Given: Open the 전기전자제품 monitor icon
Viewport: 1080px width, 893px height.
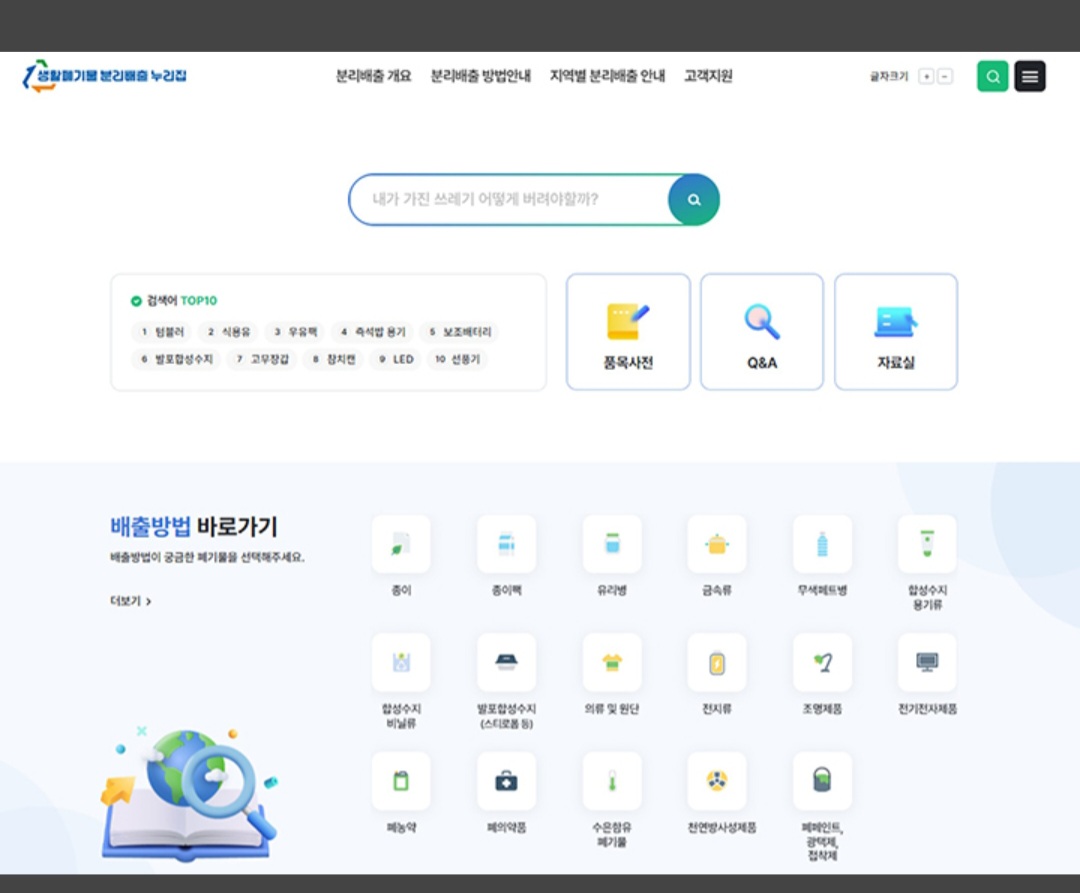Looking at the screenshot, I should (x=927, y=662).
